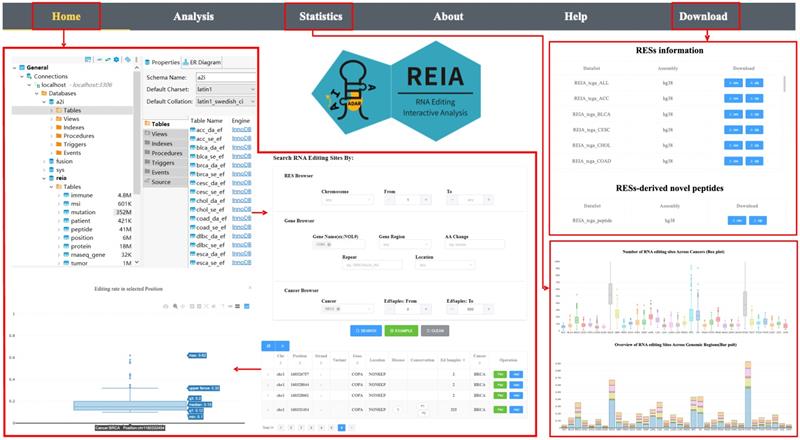Open the Download page in navbar
Image resolution: width=800 pixels, height=440 pixels.
coord(703,16)
